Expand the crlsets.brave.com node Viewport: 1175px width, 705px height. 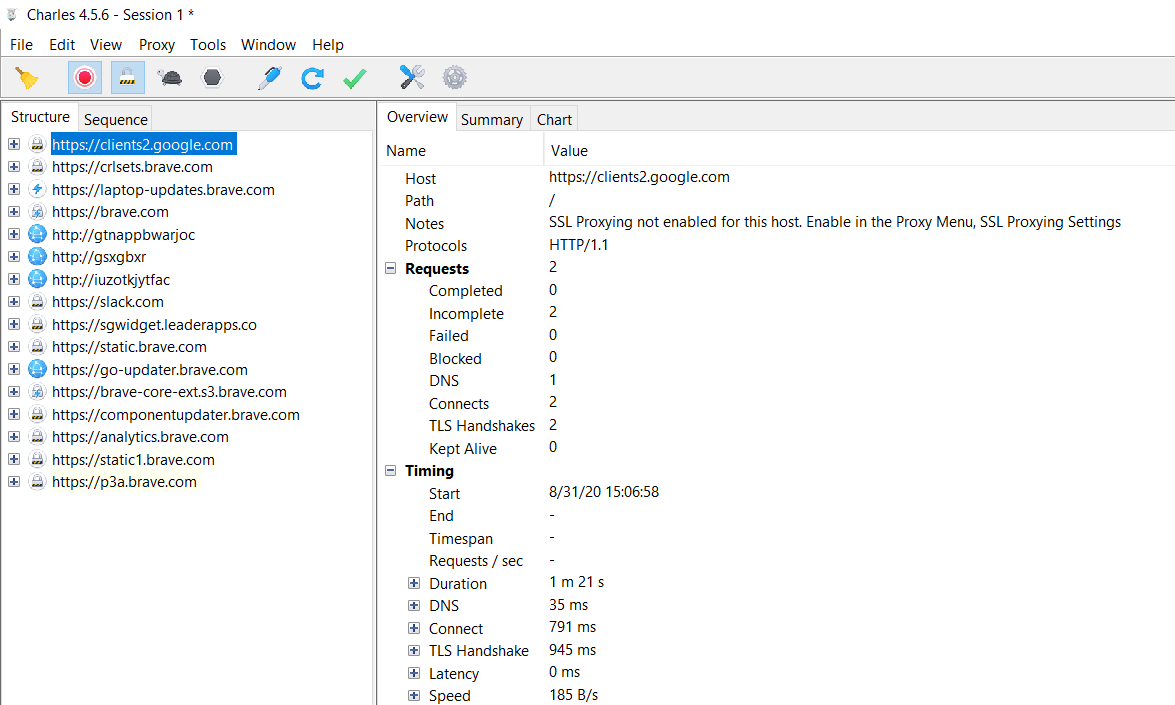pyautogui.click(x=14, y=166)
